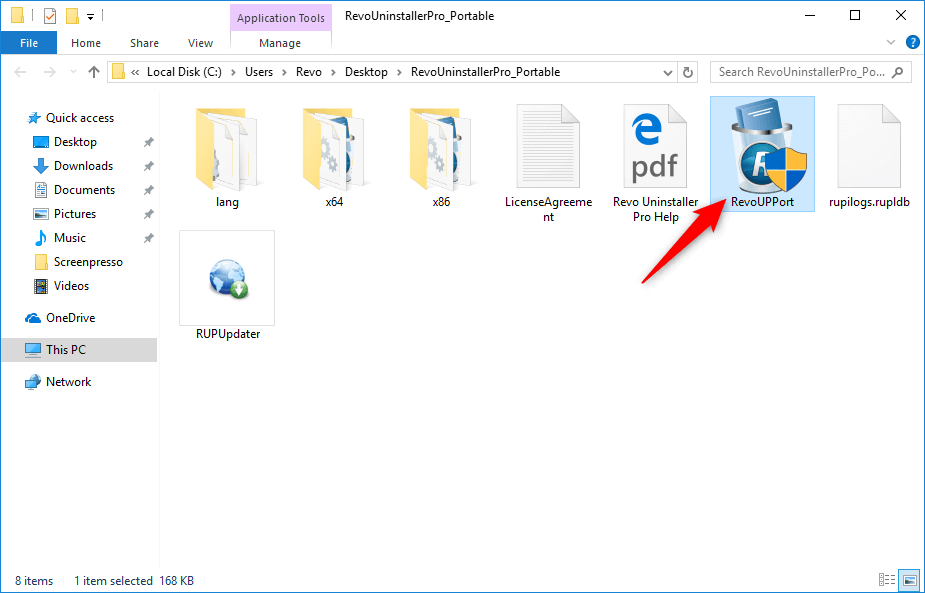Image resolution: width=925 pixels, height=593 pixels.
Task: Click the search magnifier icon
Action: tap(897, 72)
